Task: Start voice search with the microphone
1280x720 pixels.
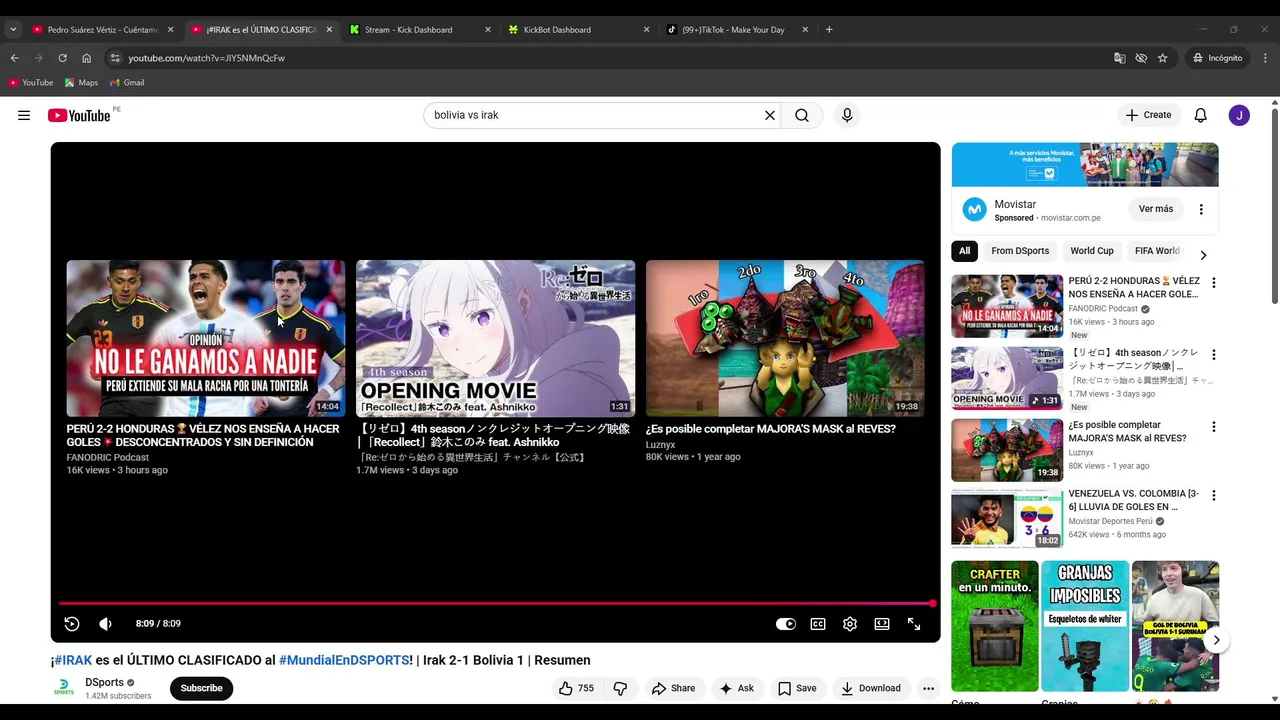Action: point(847,115)
